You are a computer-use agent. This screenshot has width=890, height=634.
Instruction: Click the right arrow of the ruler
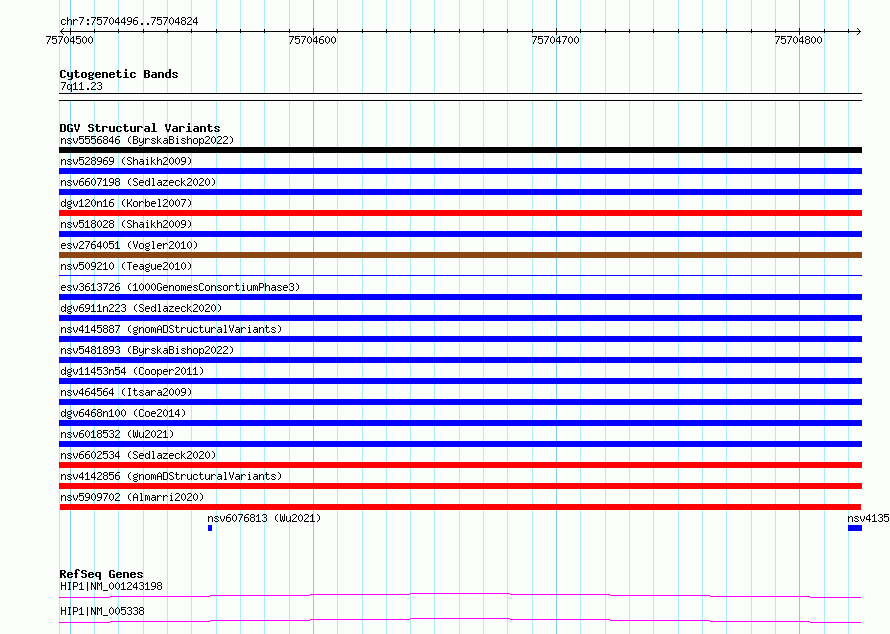pyautogui.click(x=859, y=31)
